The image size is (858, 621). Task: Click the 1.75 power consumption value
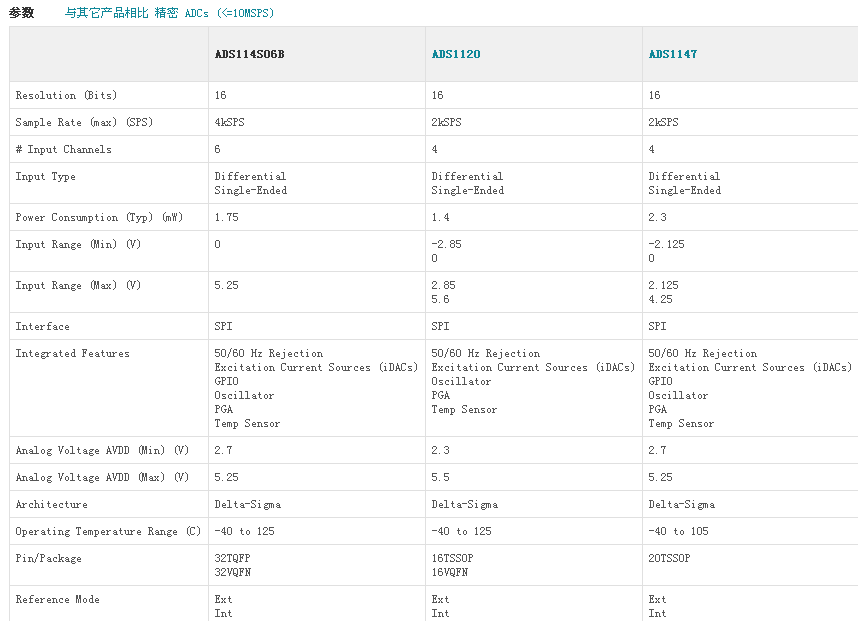tap(226, 217)
